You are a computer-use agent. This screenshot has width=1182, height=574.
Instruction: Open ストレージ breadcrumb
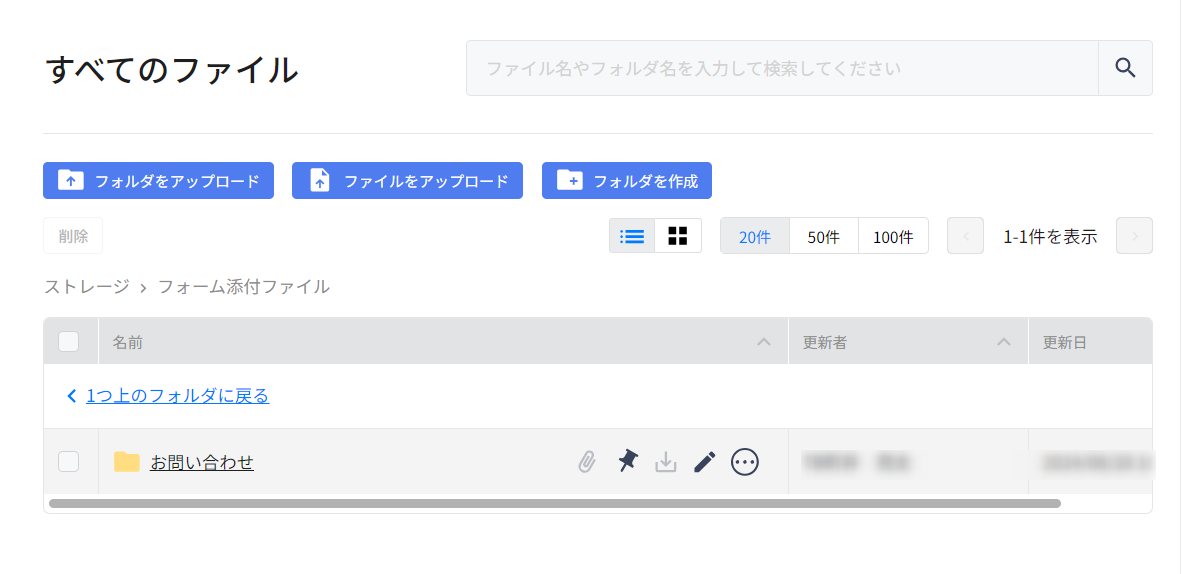(x=87, y=287)
